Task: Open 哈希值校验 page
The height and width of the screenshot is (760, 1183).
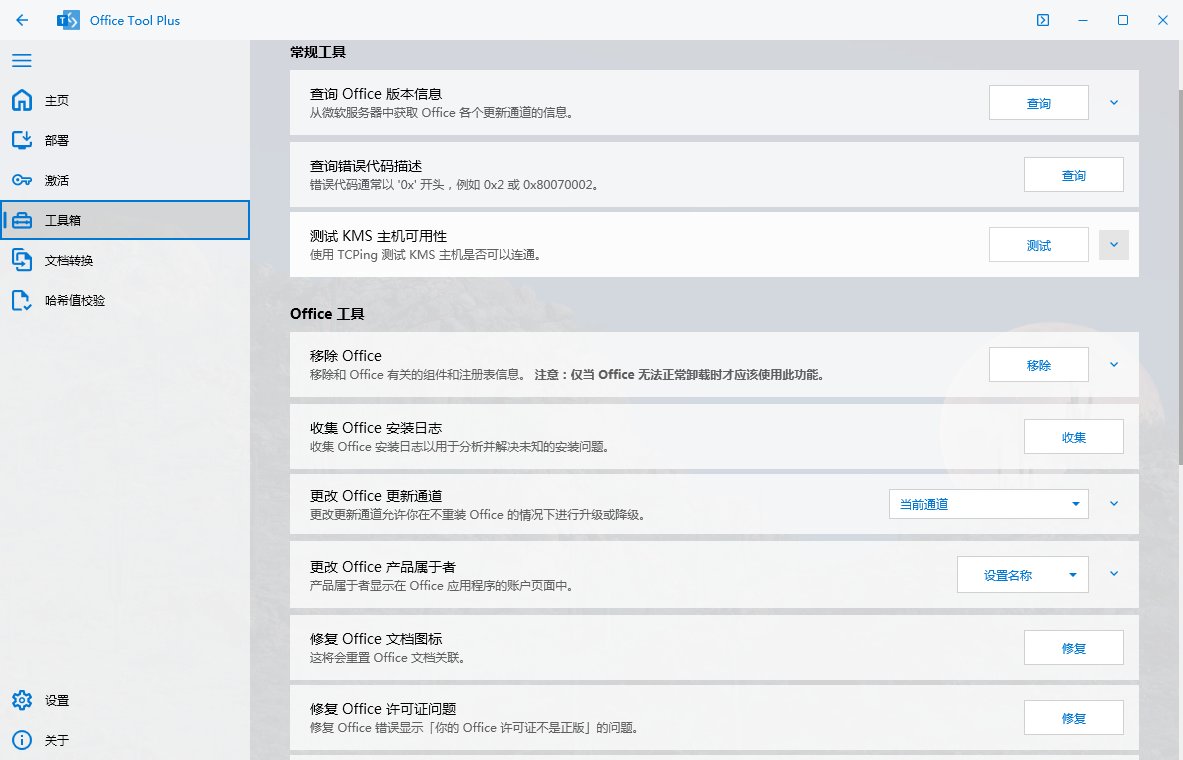Action: point(124,300)
